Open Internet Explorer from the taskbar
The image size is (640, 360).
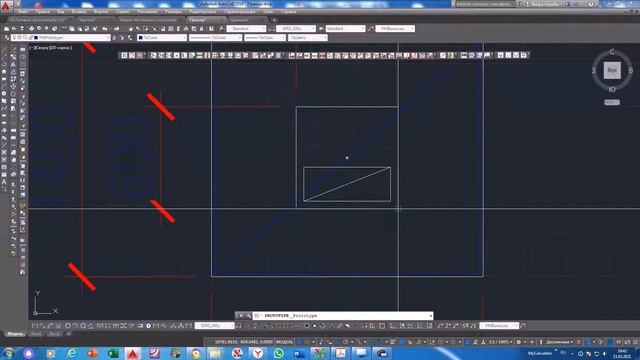coord(71,353)
